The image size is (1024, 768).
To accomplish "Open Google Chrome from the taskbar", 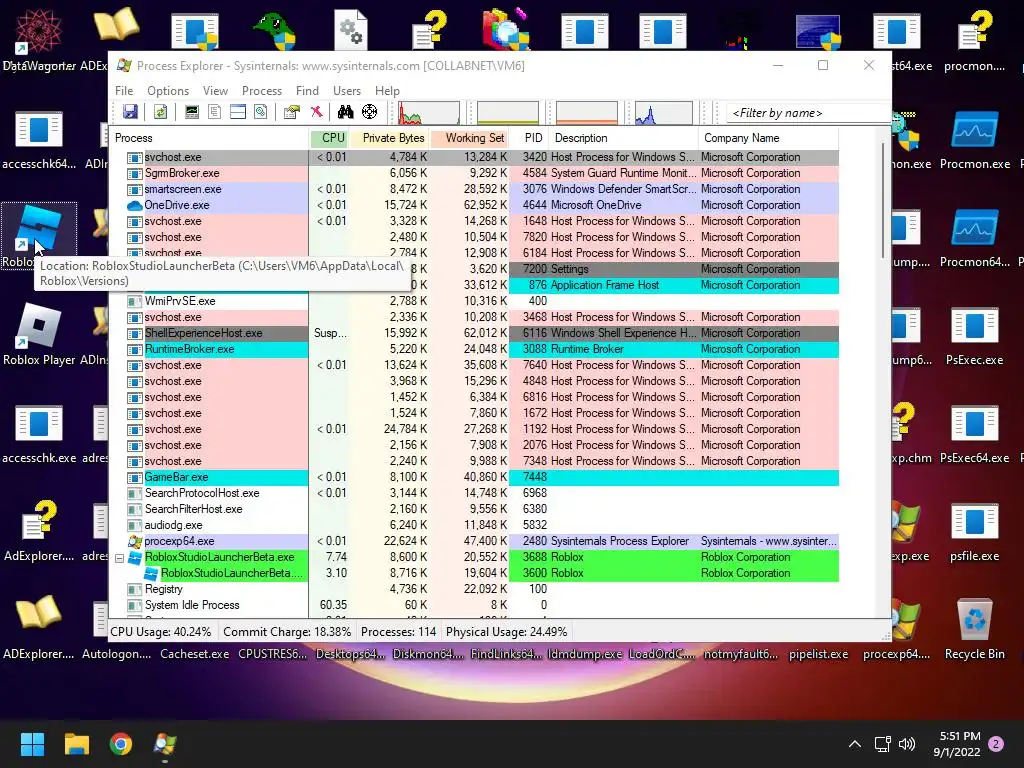I will pyautogui.click(x=121, y=744).
